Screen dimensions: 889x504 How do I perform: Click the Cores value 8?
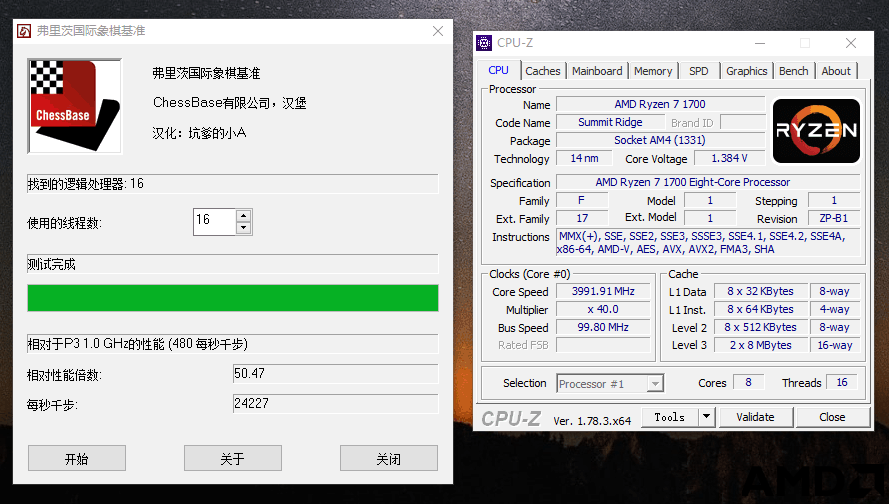748,383
